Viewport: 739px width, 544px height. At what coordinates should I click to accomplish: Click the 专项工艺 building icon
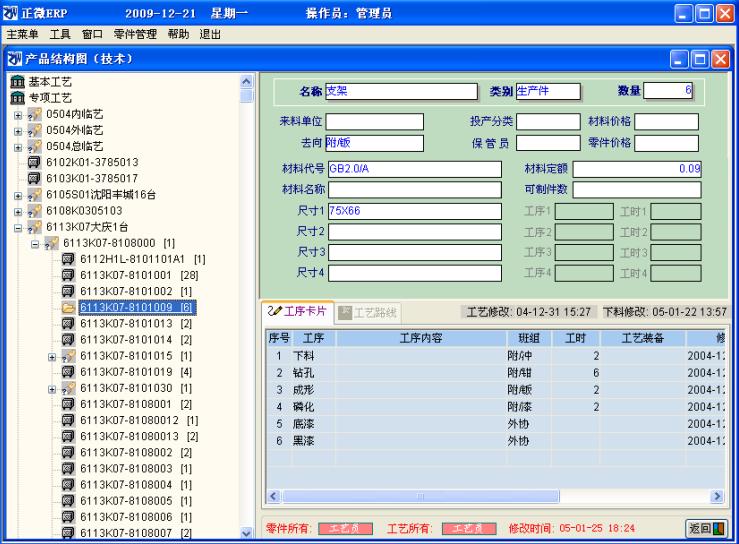pyautogui.click(x=17, y=98)
